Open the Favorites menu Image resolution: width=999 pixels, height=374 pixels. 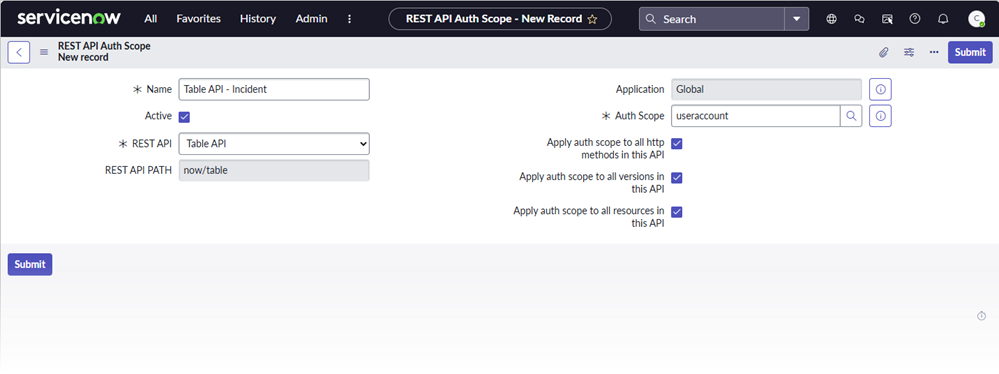pyautogui.click(x=198, y=19)
